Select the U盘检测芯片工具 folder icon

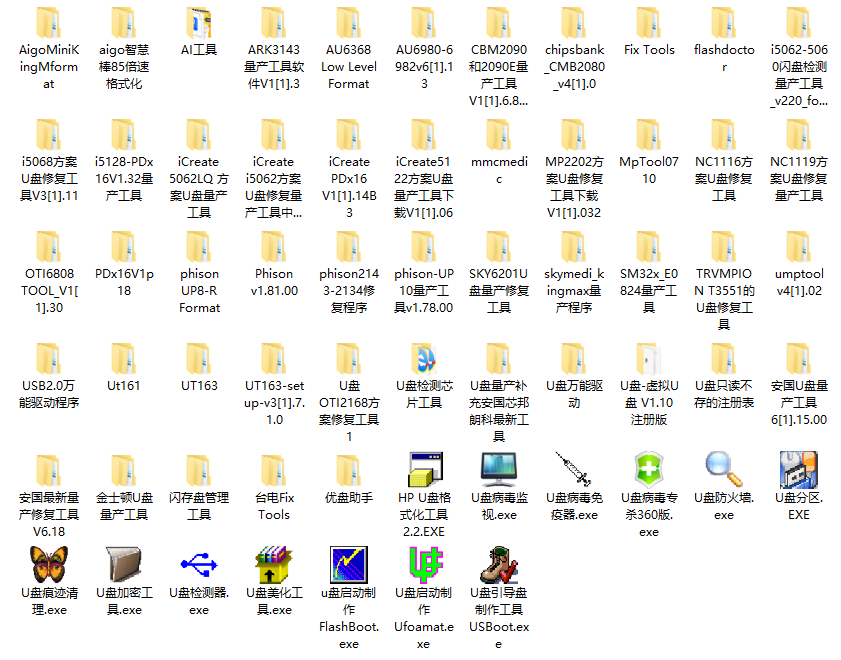(424, 358)
